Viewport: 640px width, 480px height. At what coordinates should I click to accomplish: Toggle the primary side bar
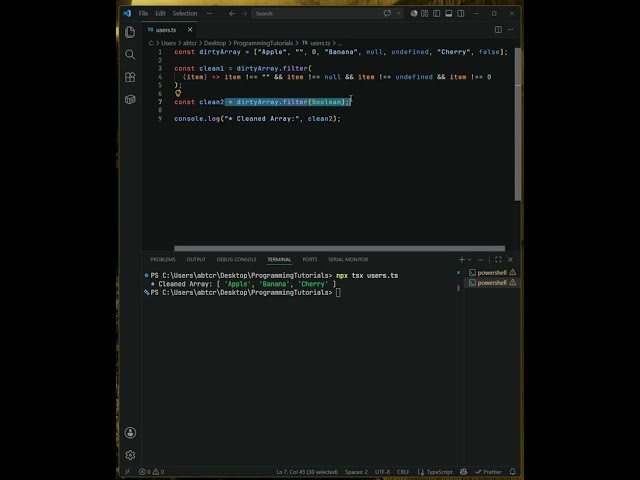[x=436, y=13]
